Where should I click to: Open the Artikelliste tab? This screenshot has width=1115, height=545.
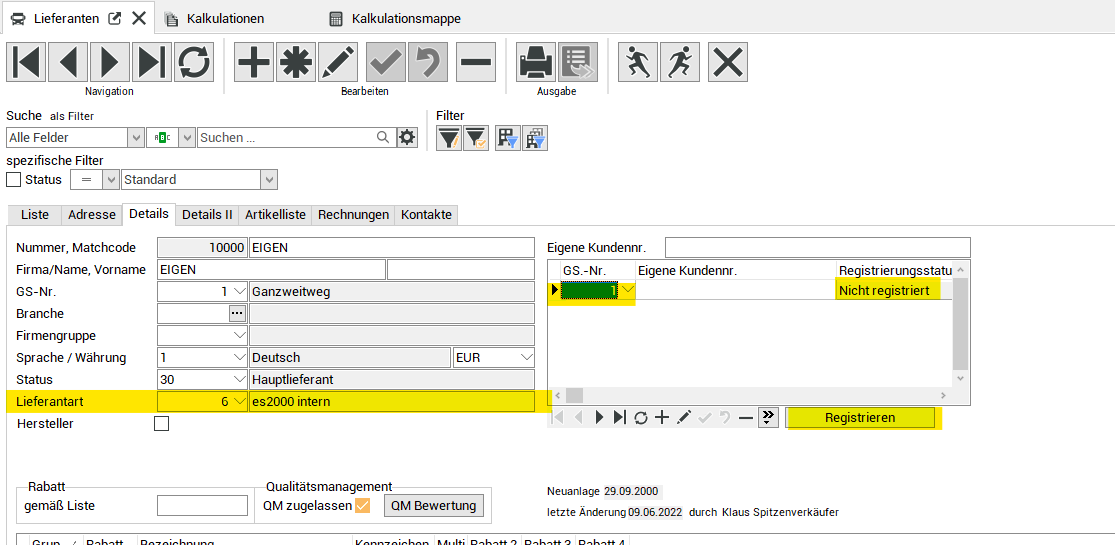(275, 215)
